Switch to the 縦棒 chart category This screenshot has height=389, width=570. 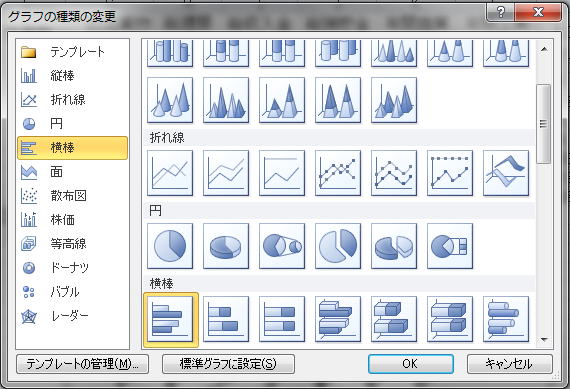[73, 76]
